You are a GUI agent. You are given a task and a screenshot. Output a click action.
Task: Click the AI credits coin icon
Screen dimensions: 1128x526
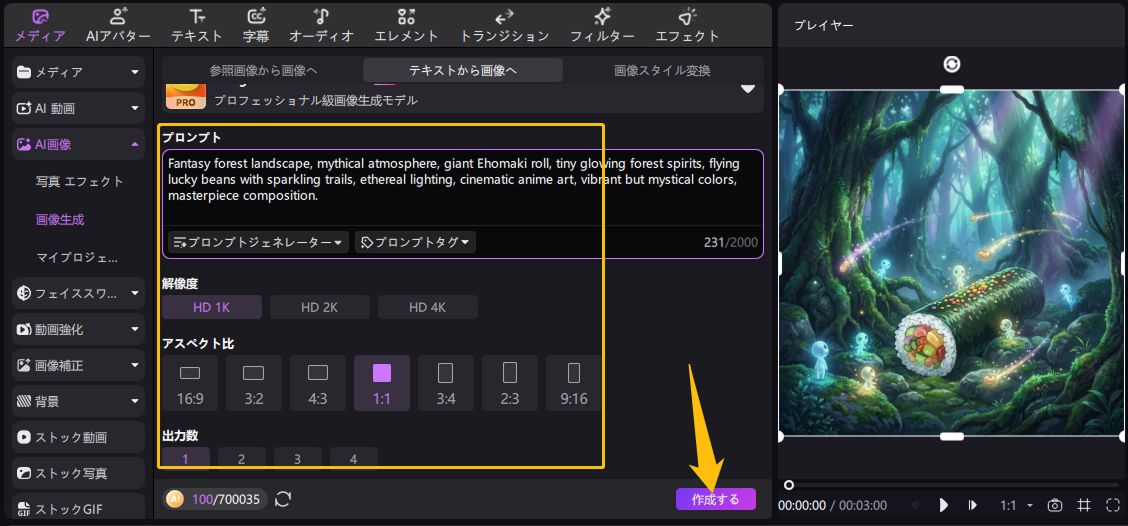(174, 499)
